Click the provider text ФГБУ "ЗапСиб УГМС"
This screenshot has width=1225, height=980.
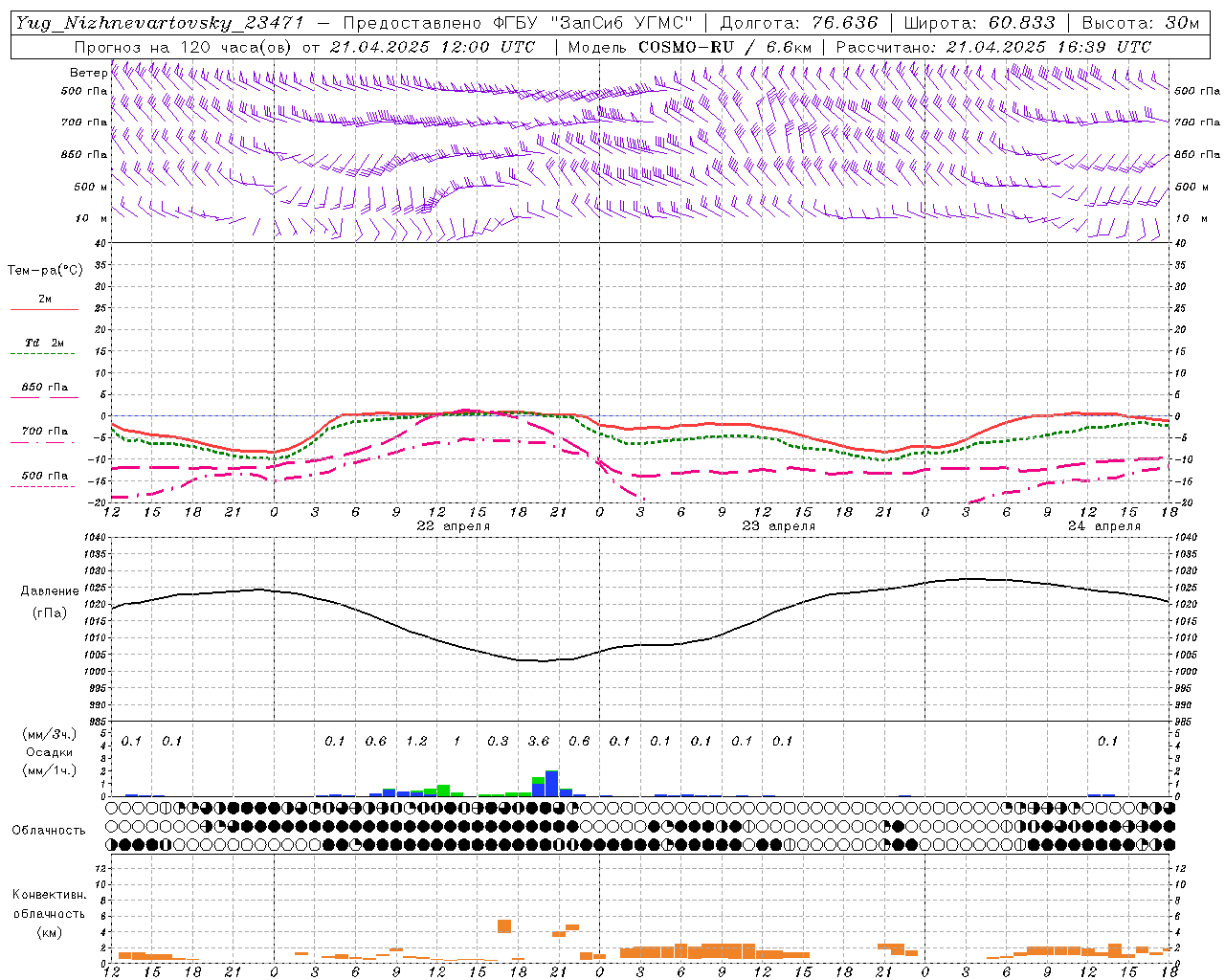click(591, 23)
